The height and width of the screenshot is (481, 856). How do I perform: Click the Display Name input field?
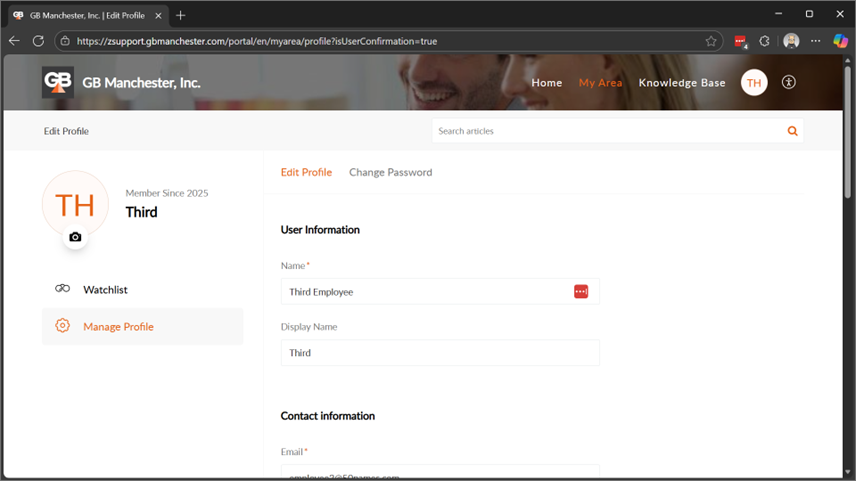[x=439, y=353]
